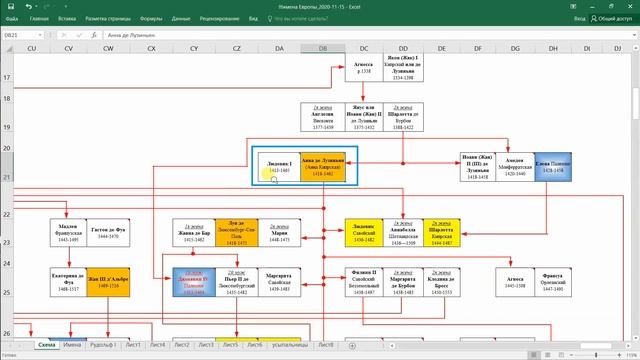Click the Амадея Монферратская cell

coord(515,167)
